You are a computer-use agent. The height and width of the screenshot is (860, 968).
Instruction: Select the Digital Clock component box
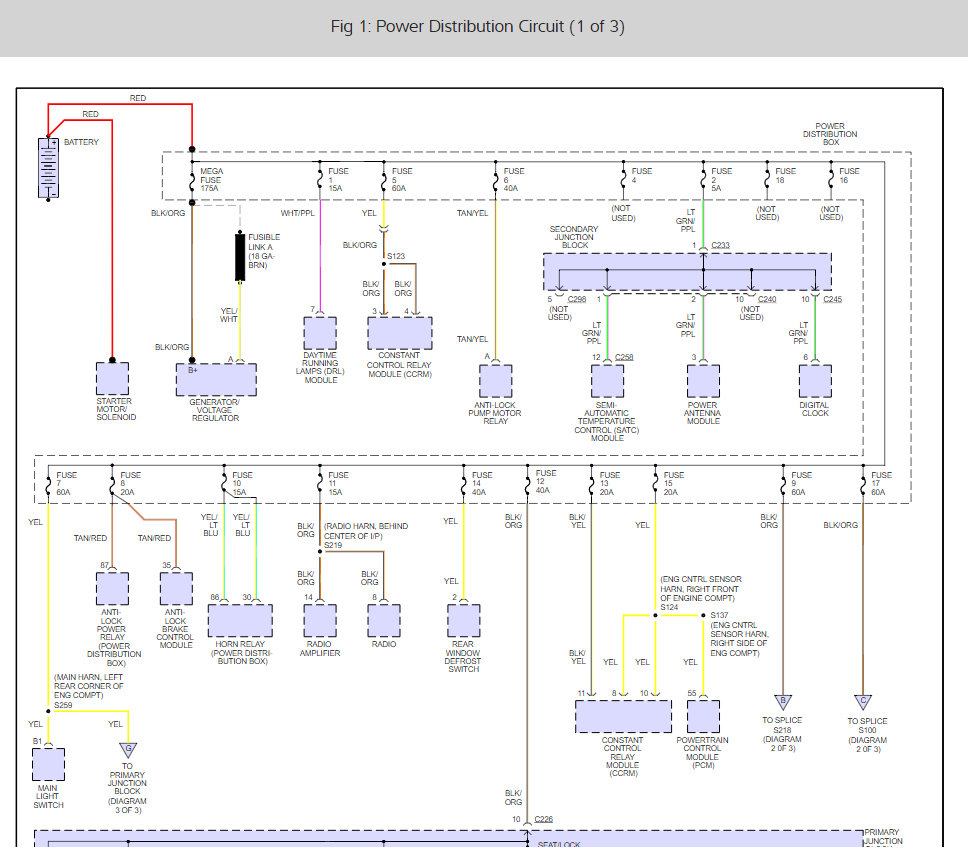click(x=815, y=381)
